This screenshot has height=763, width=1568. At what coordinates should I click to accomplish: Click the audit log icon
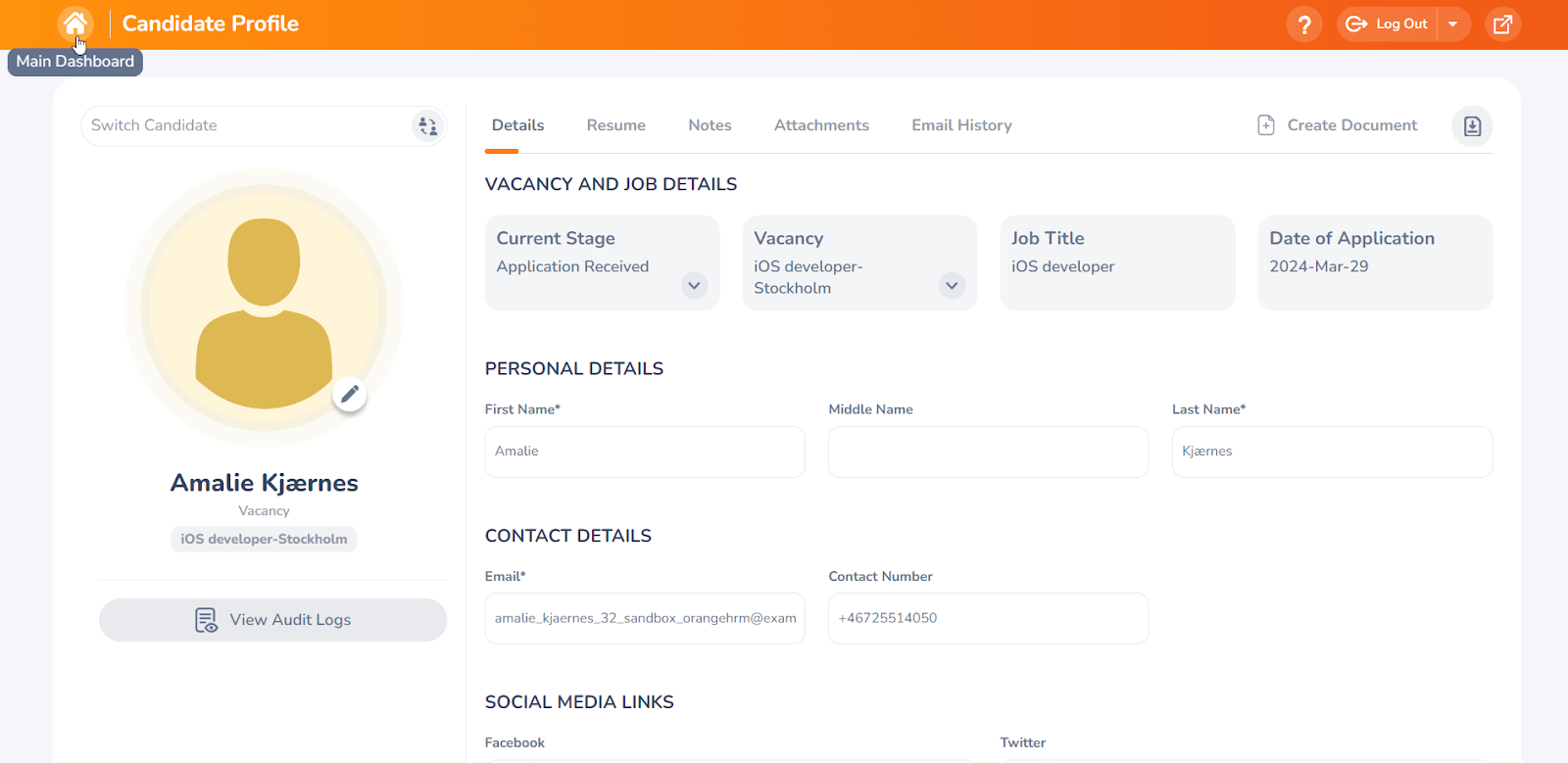pyautogui.click(x=206, y=620)
